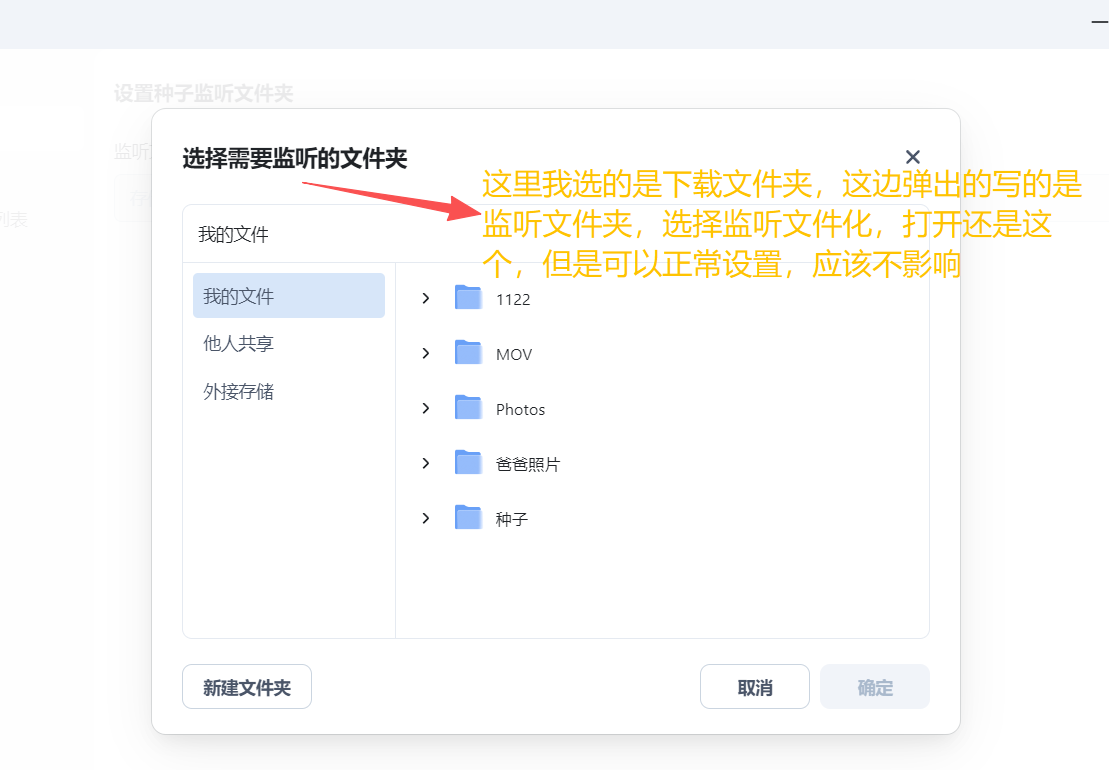Expand the 爸爸照片 folder
1109x770 pixels.
[x=426, y=463]
